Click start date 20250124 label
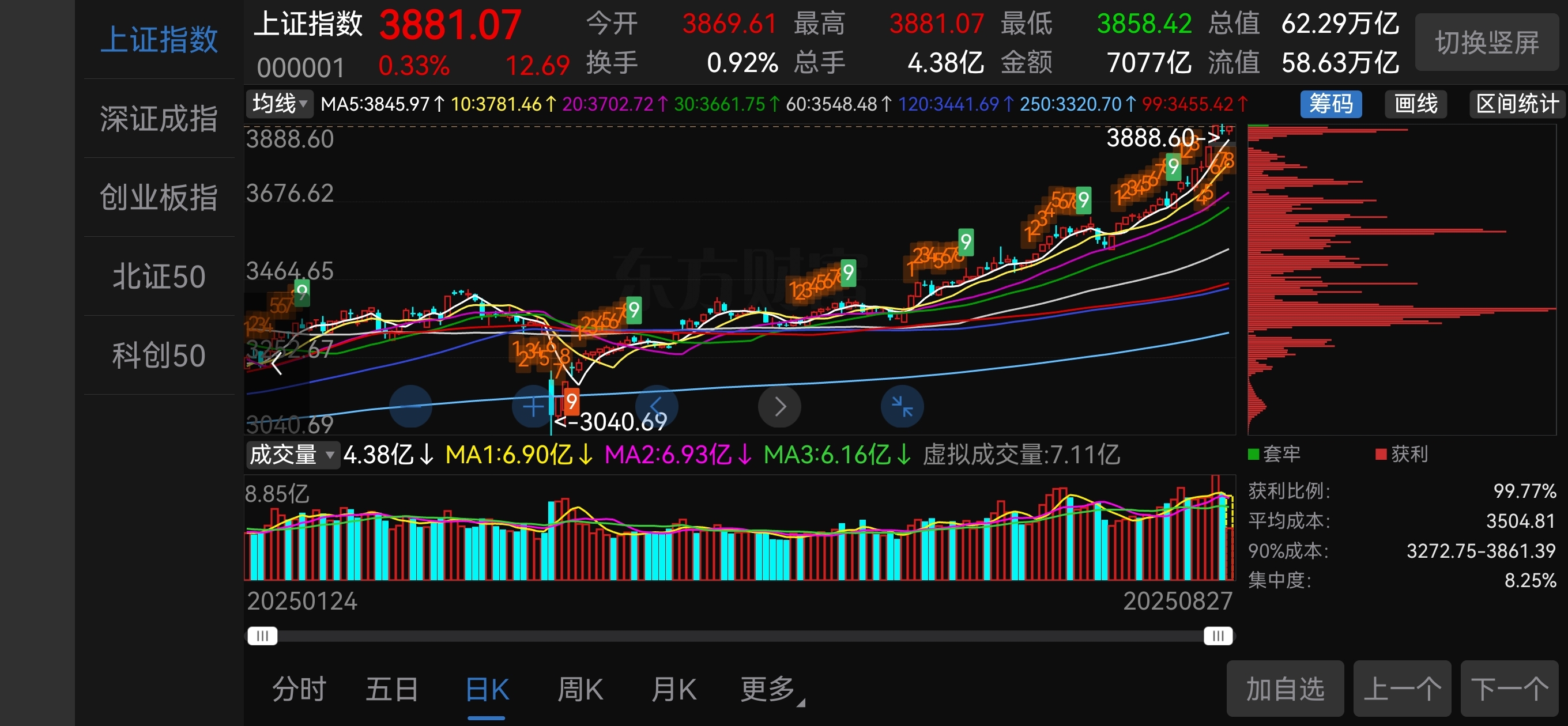The width and height of the screenshot is (1568, 726). [x=302, y=601]
